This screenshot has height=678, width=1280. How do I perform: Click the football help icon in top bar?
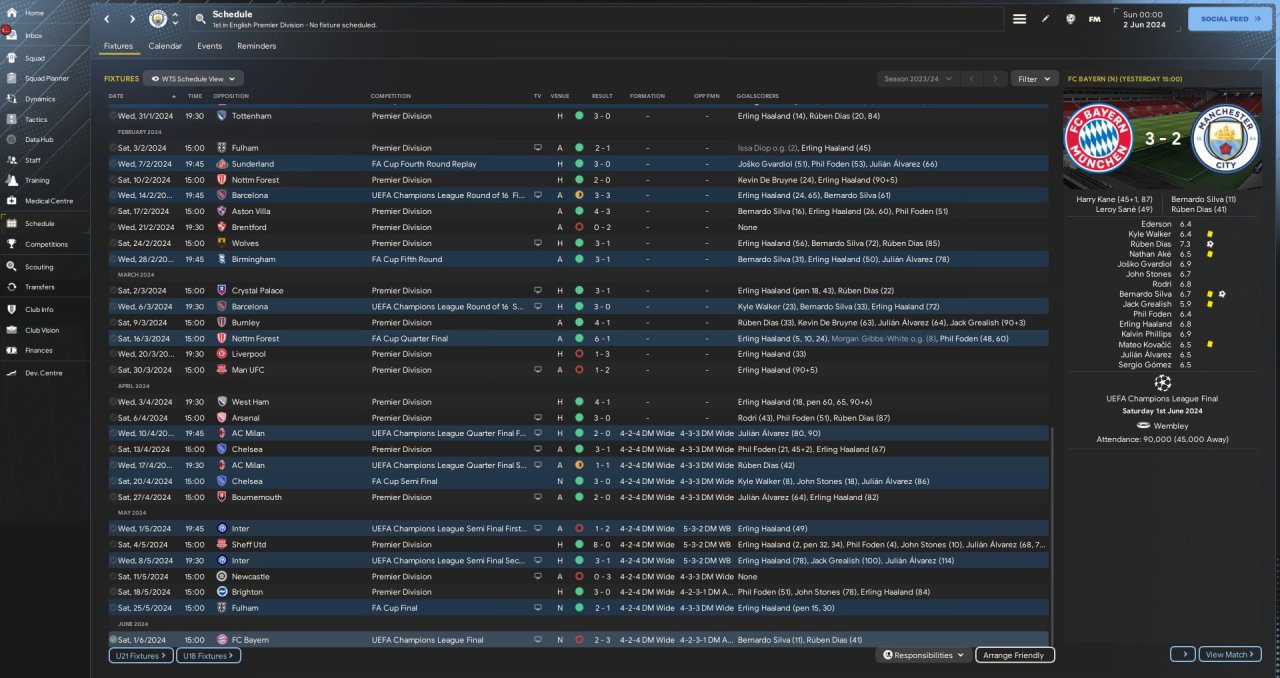(1070, 19)
